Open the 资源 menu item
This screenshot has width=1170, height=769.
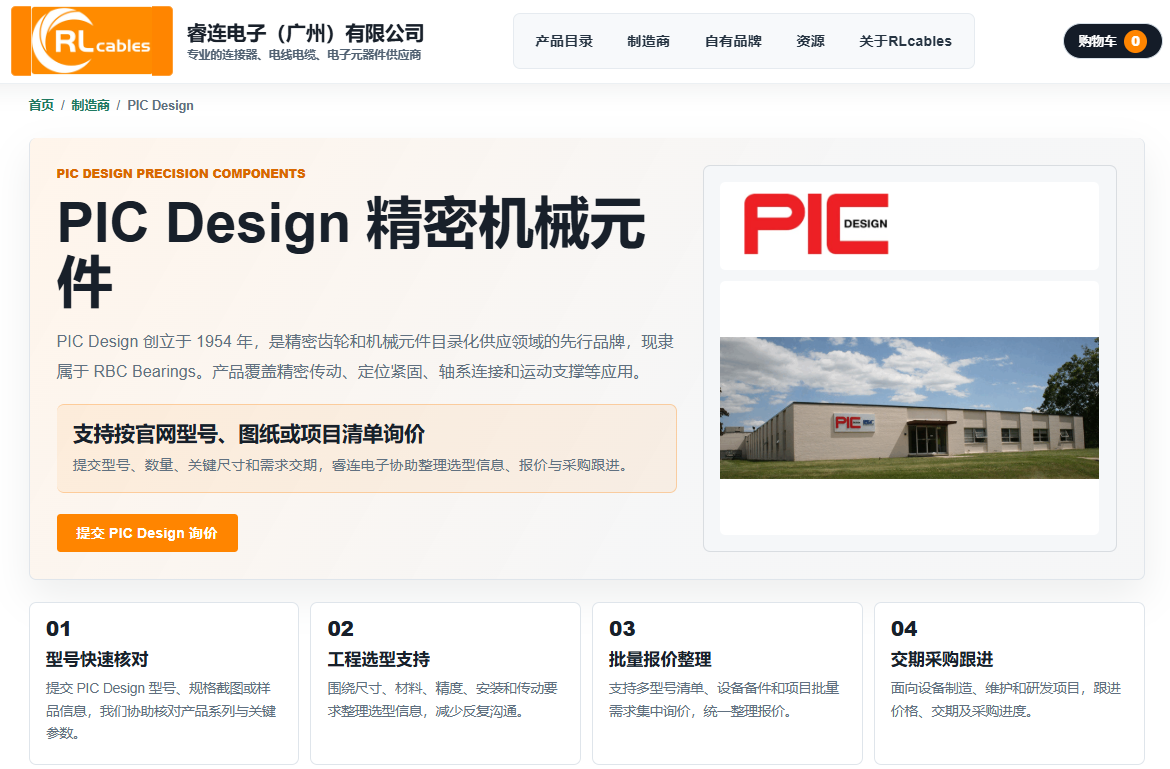pyautogui.click(x=810, y=41)
